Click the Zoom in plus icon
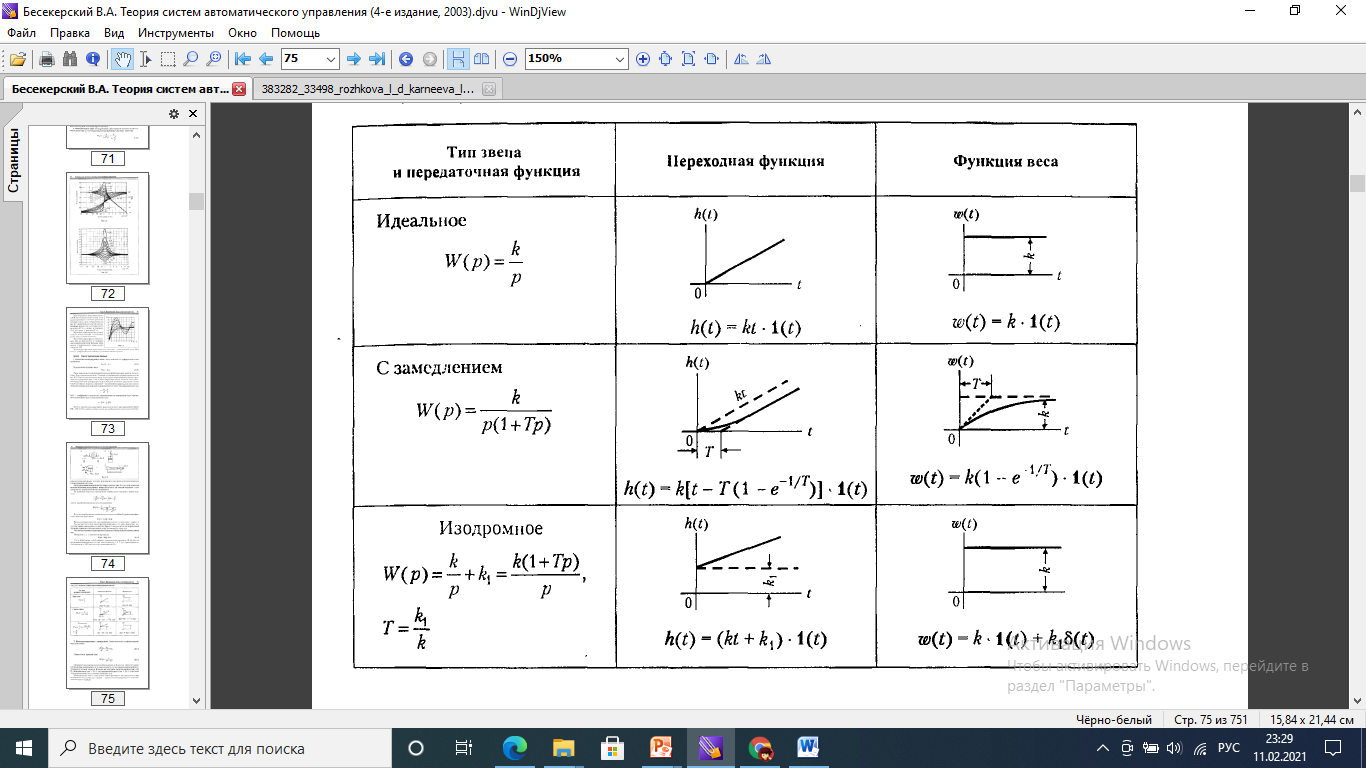This screenshot has width=1366, height=768. (643, 59)
